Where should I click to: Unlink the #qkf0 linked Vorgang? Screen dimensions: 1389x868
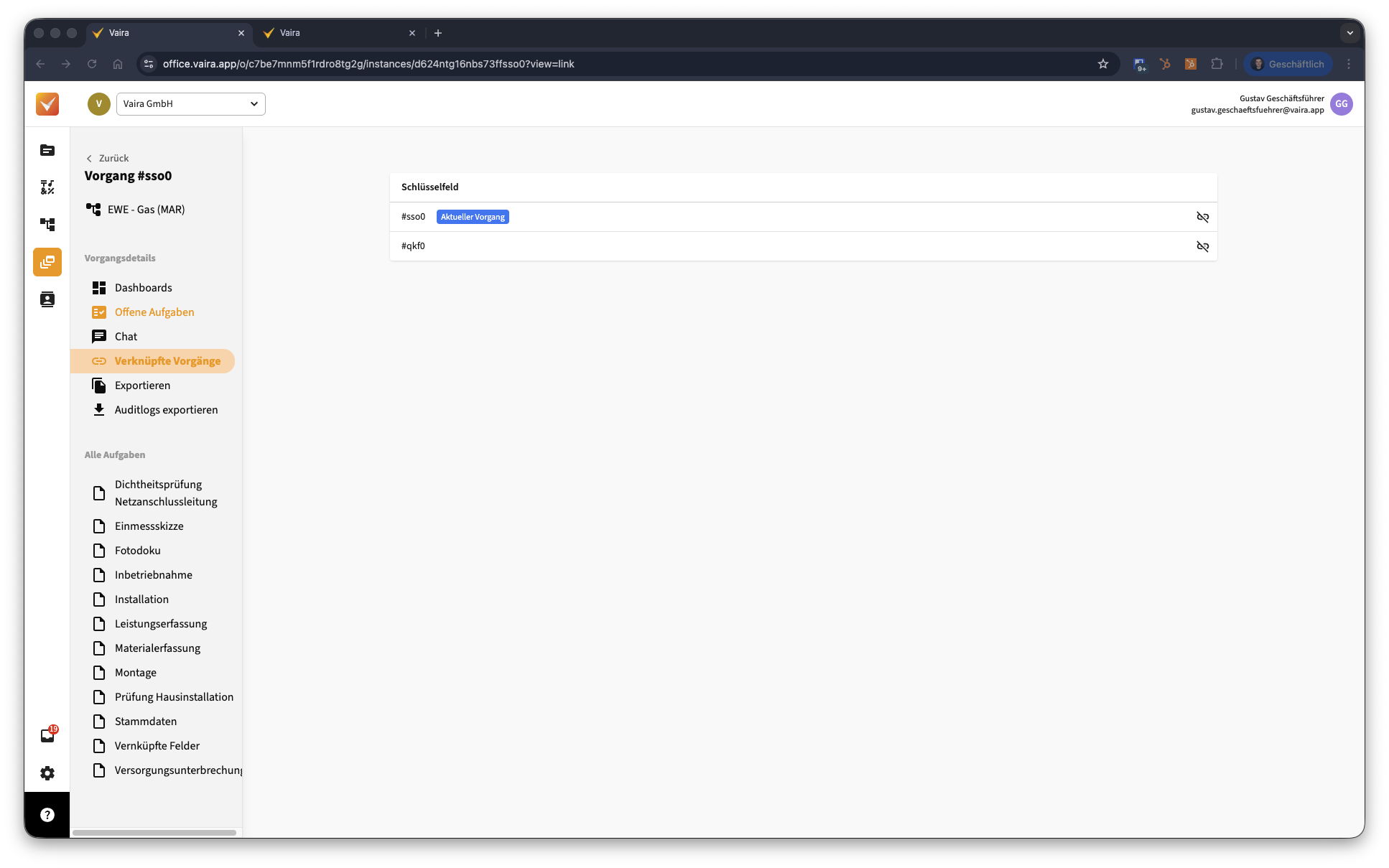coord(1202,246)
